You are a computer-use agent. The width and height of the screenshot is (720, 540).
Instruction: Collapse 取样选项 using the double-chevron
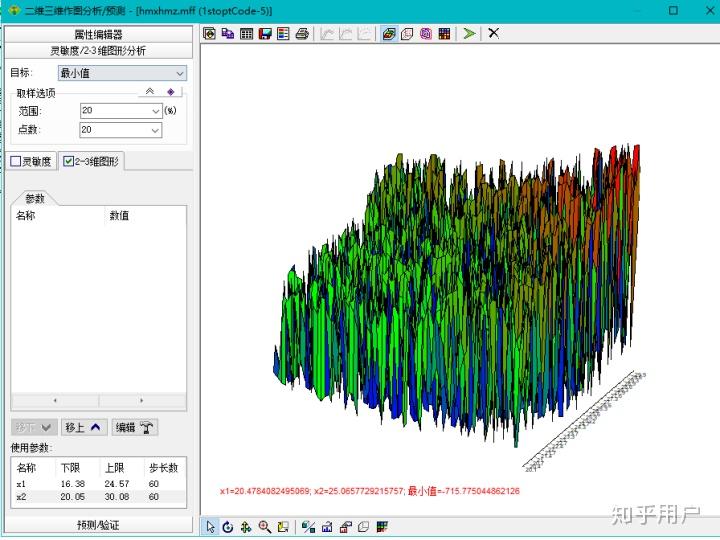click(x=150, y=91)
